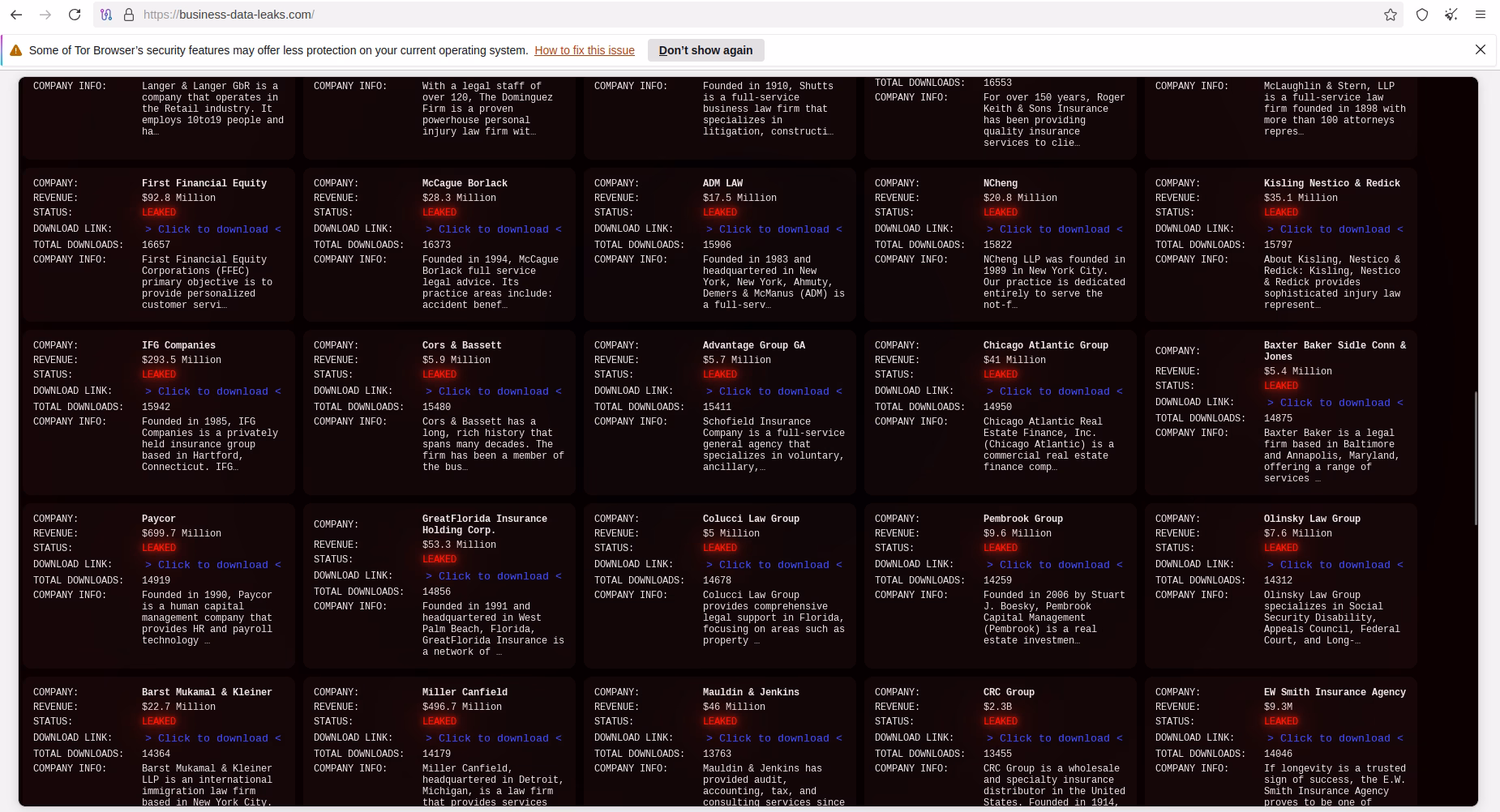Click the LEAKED status for Cors & Bassett
The height and width of the screenshot is (812, 1500).
click(x=439, y=374)
